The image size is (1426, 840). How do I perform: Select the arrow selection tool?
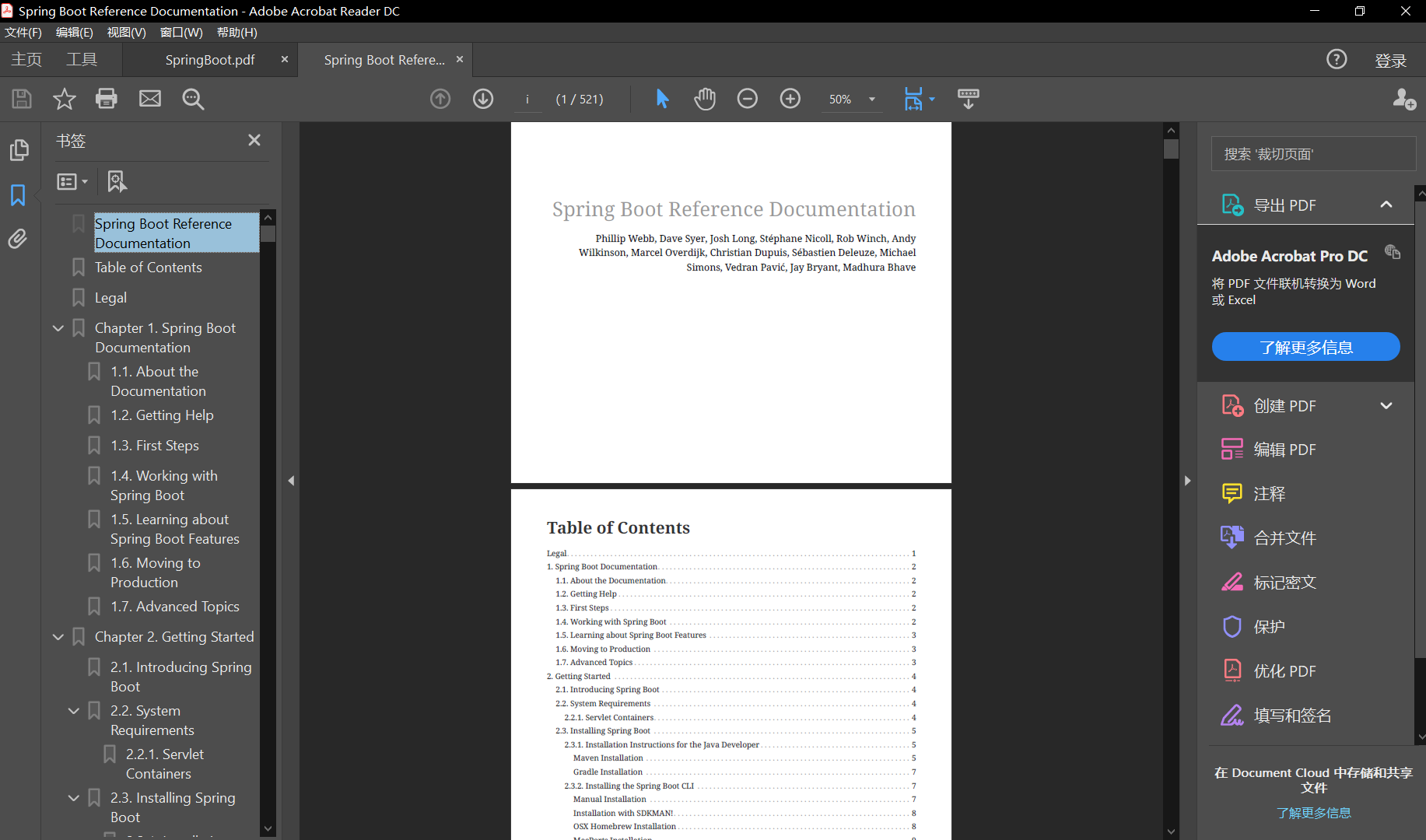pyautogui.click(x=662, y=99)
